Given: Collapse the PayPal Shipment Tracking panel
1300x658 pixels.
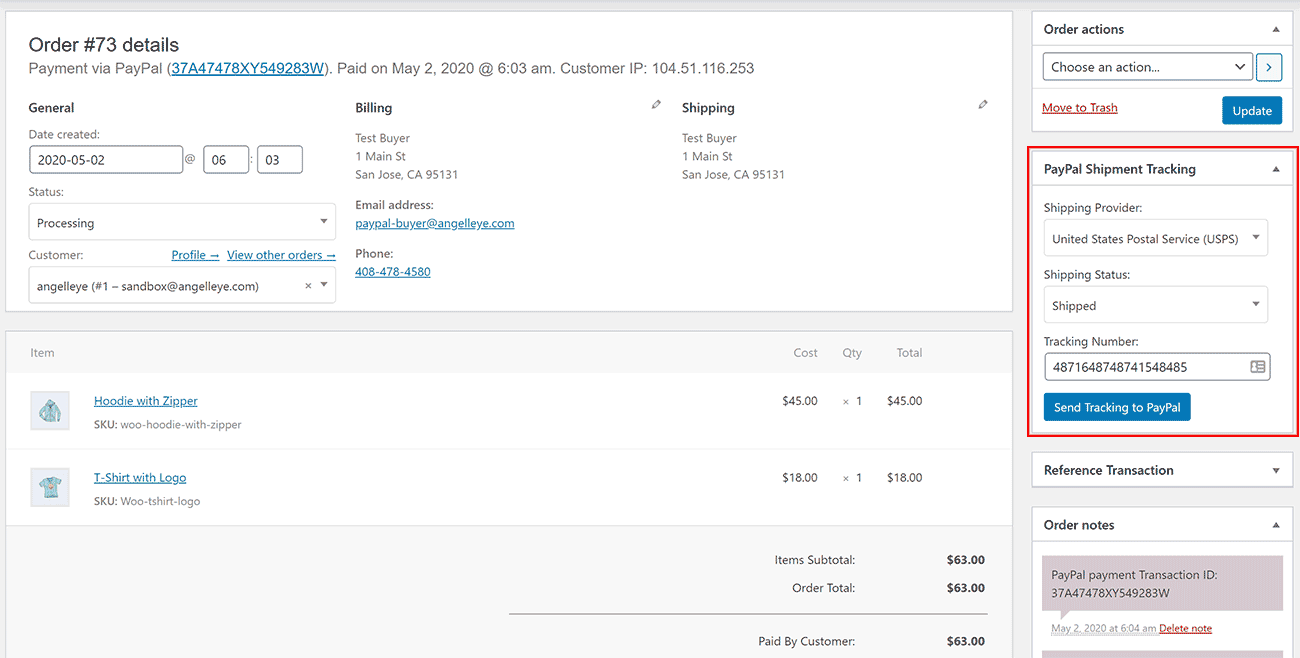Looking at the screenshot, I should (1276, 170).
